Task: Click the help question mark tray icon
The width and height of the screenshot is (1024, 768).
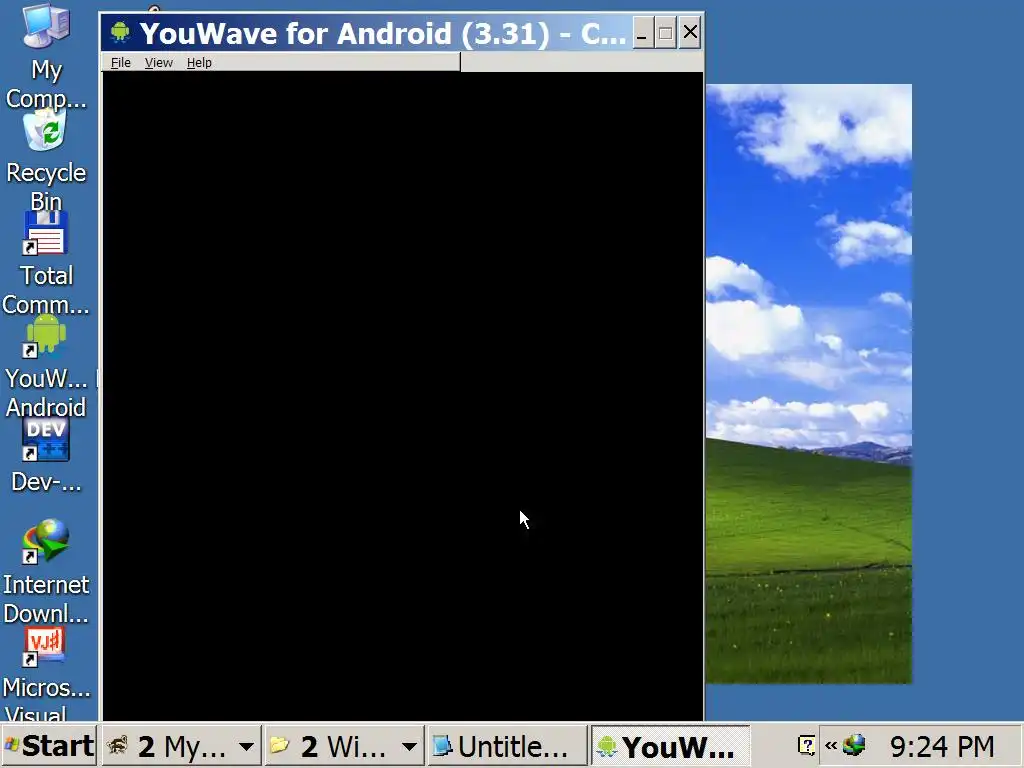Action: pyautogui.click(x=807, y=745)
